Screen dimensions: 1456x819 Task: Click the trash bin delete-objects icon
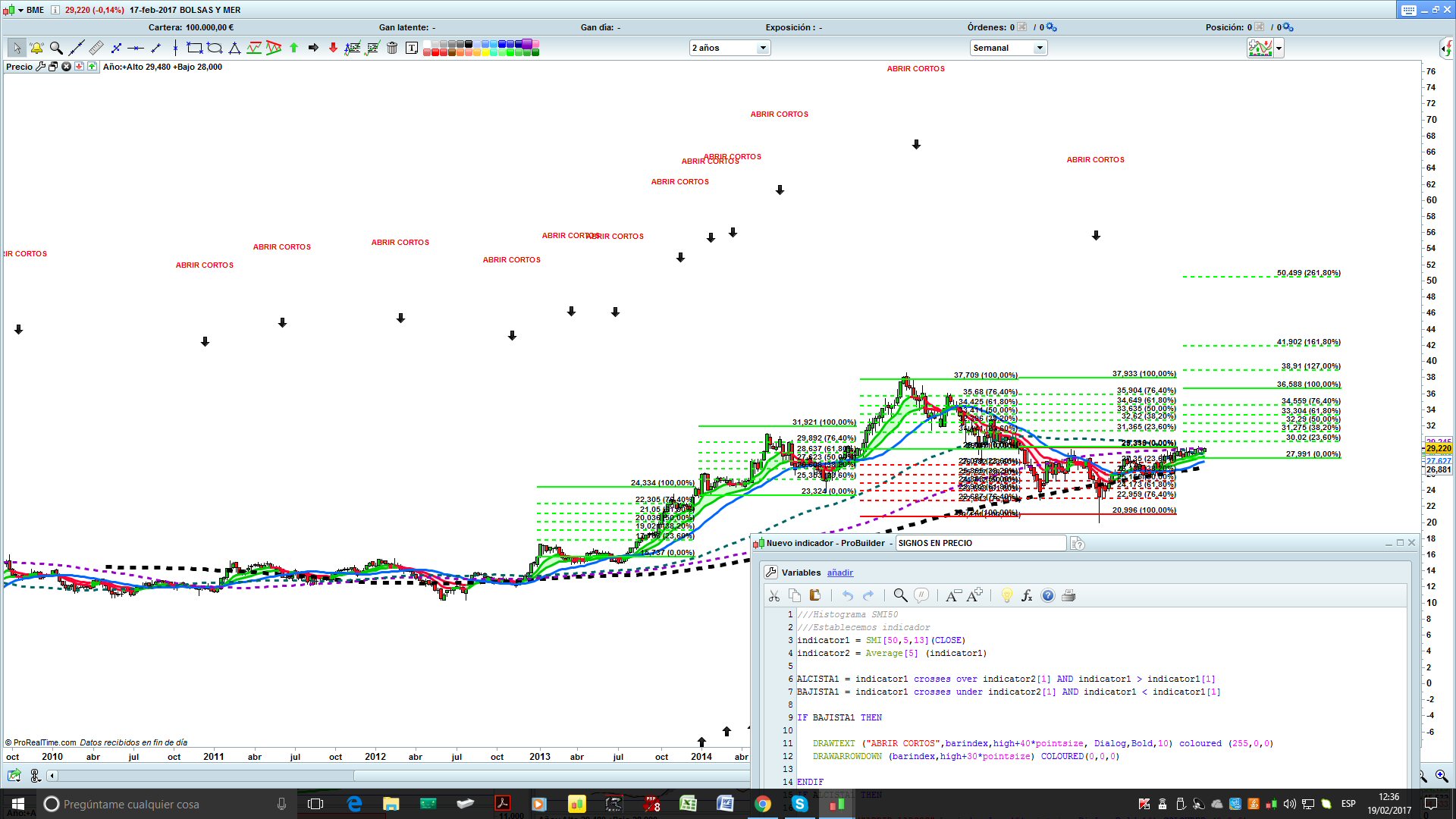[x=392, y=48]
